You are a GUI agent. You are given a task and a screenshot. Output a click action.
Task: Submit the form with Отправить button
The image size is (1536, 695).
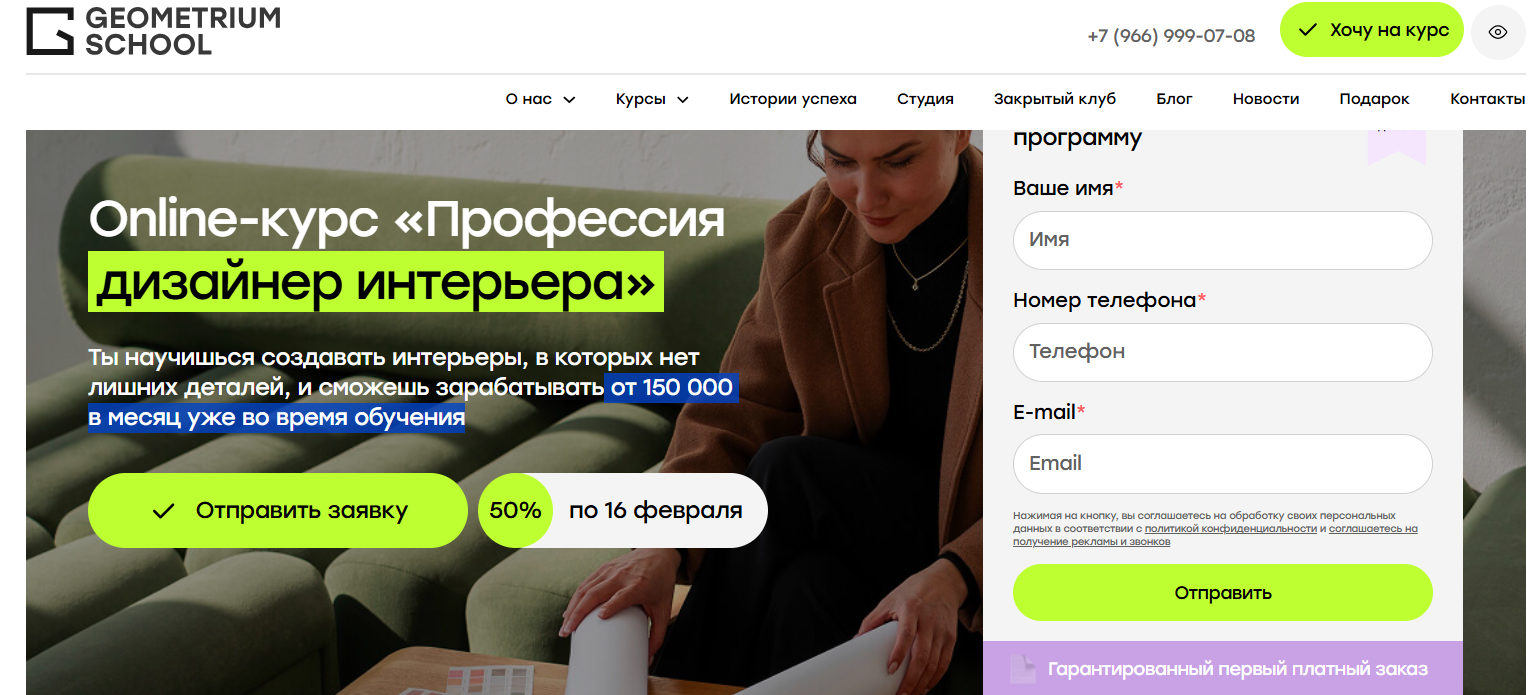[x=1223, y=593]
